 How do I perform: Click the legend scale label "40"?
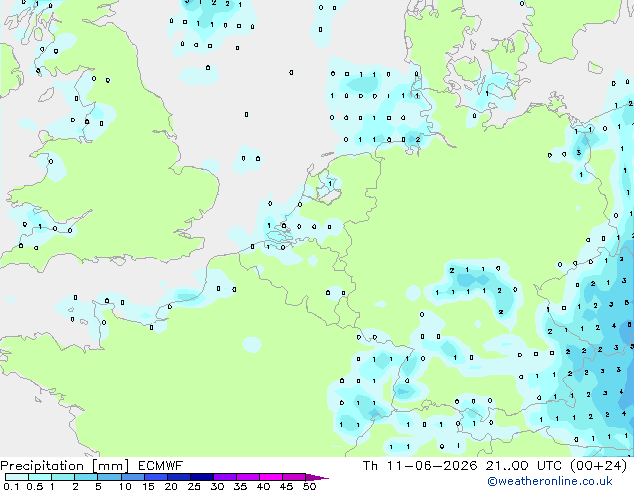[264, 486]
